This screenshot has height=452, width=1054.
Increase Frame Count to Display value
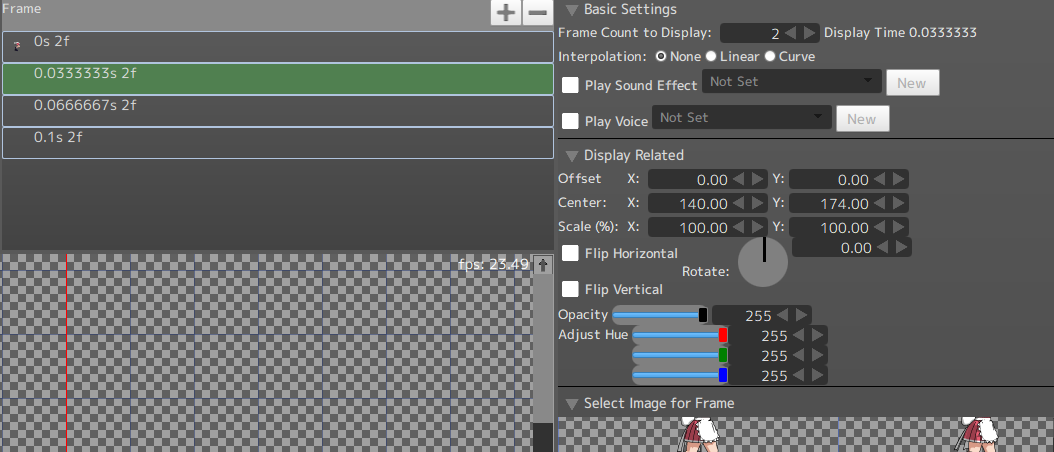(x=809, y=33)
